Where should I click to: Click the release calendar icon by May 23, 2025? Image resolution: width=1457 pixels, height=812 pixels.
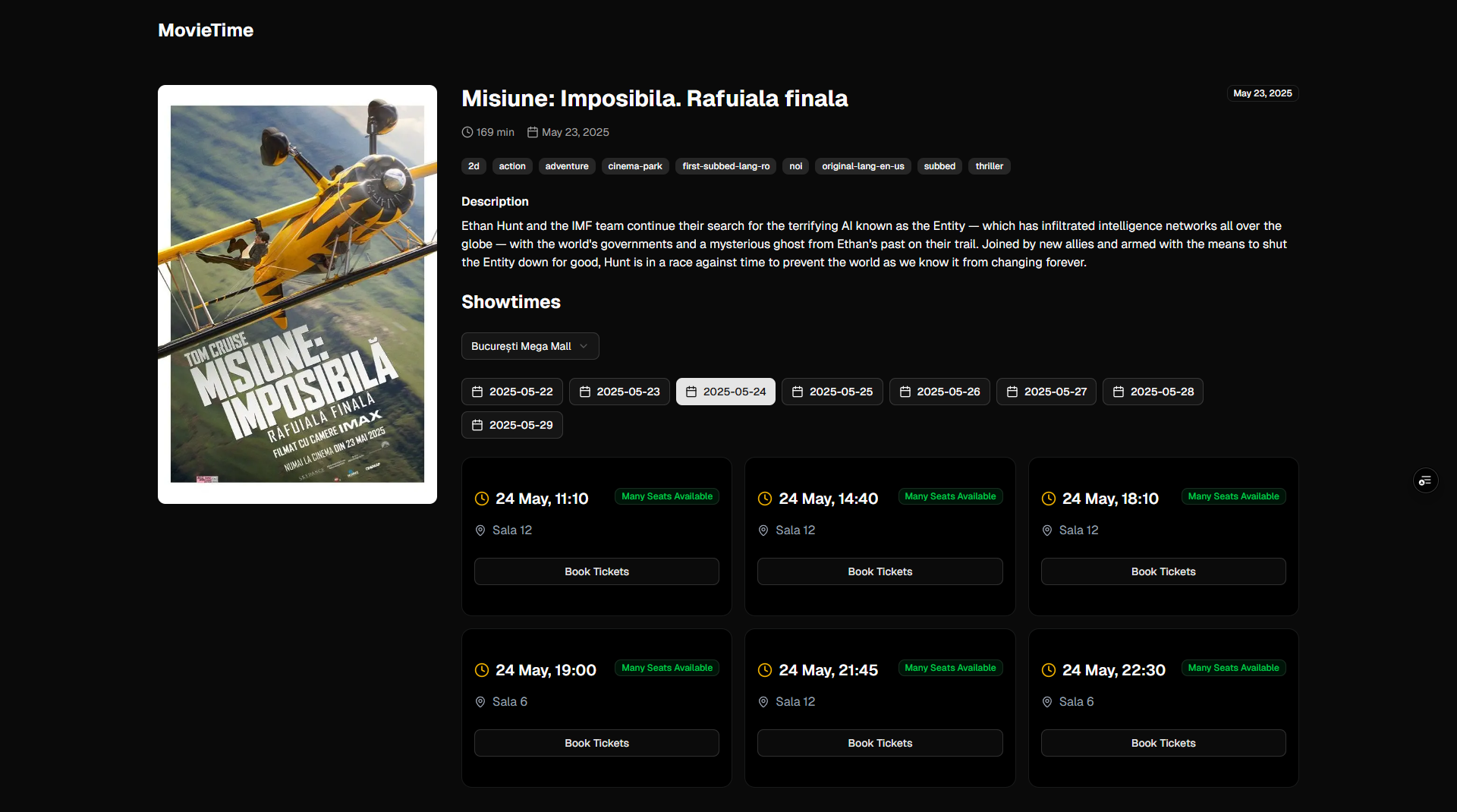(x=533, y=132)
